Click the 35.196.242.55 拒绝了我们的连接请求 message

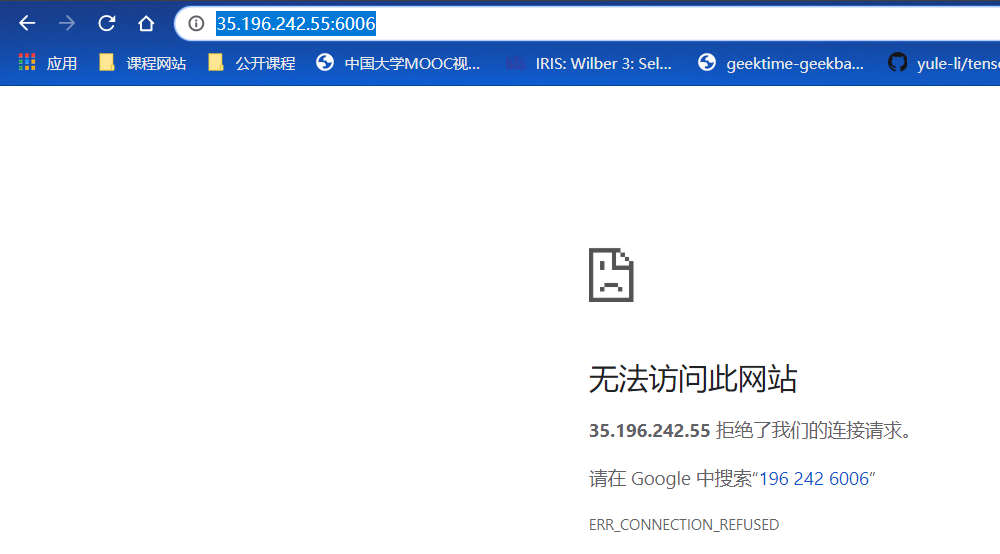750,430
